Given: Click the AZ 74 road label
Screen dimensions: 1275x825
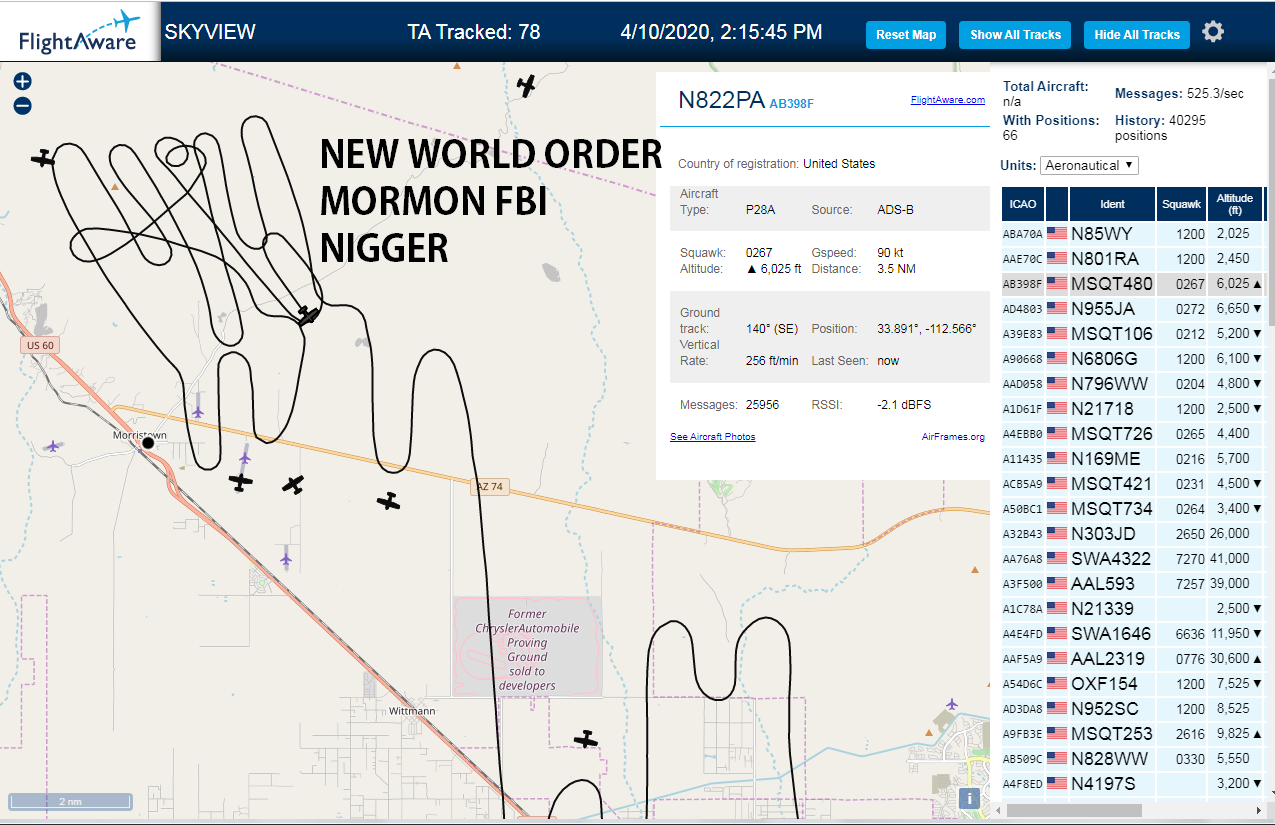Looking at the screenshot, I should [x=488, y=486].
